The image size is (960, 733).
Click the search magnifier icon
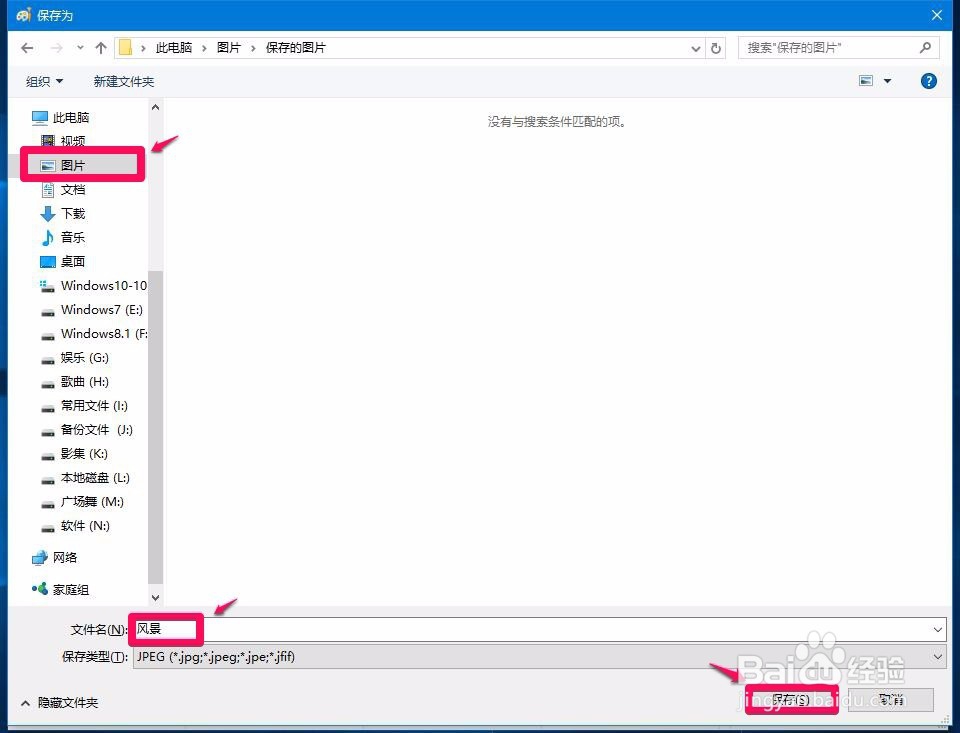pos(925,47)
